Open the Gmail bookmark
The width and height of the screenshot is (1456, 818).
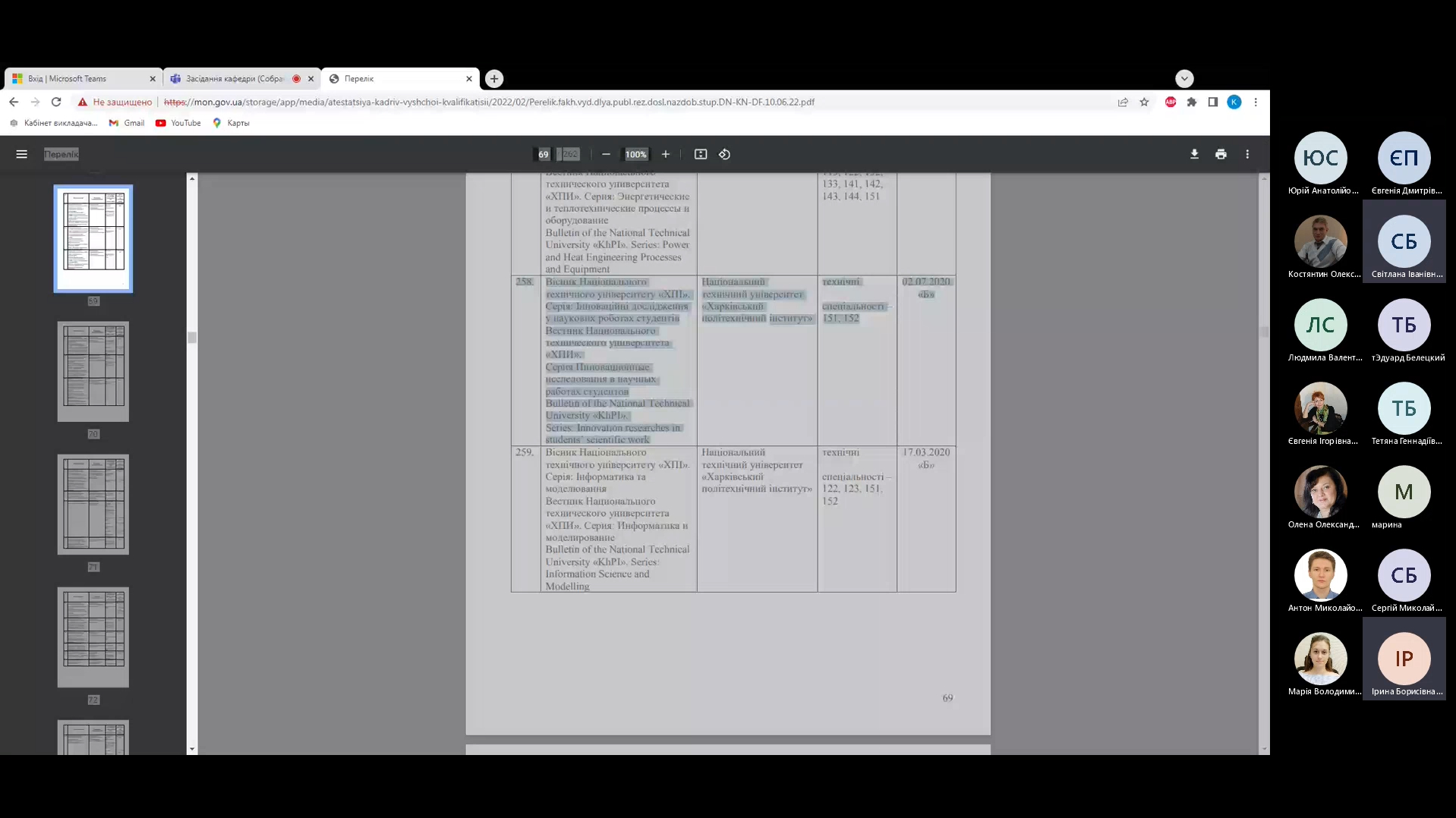click(x=127, y=123)
